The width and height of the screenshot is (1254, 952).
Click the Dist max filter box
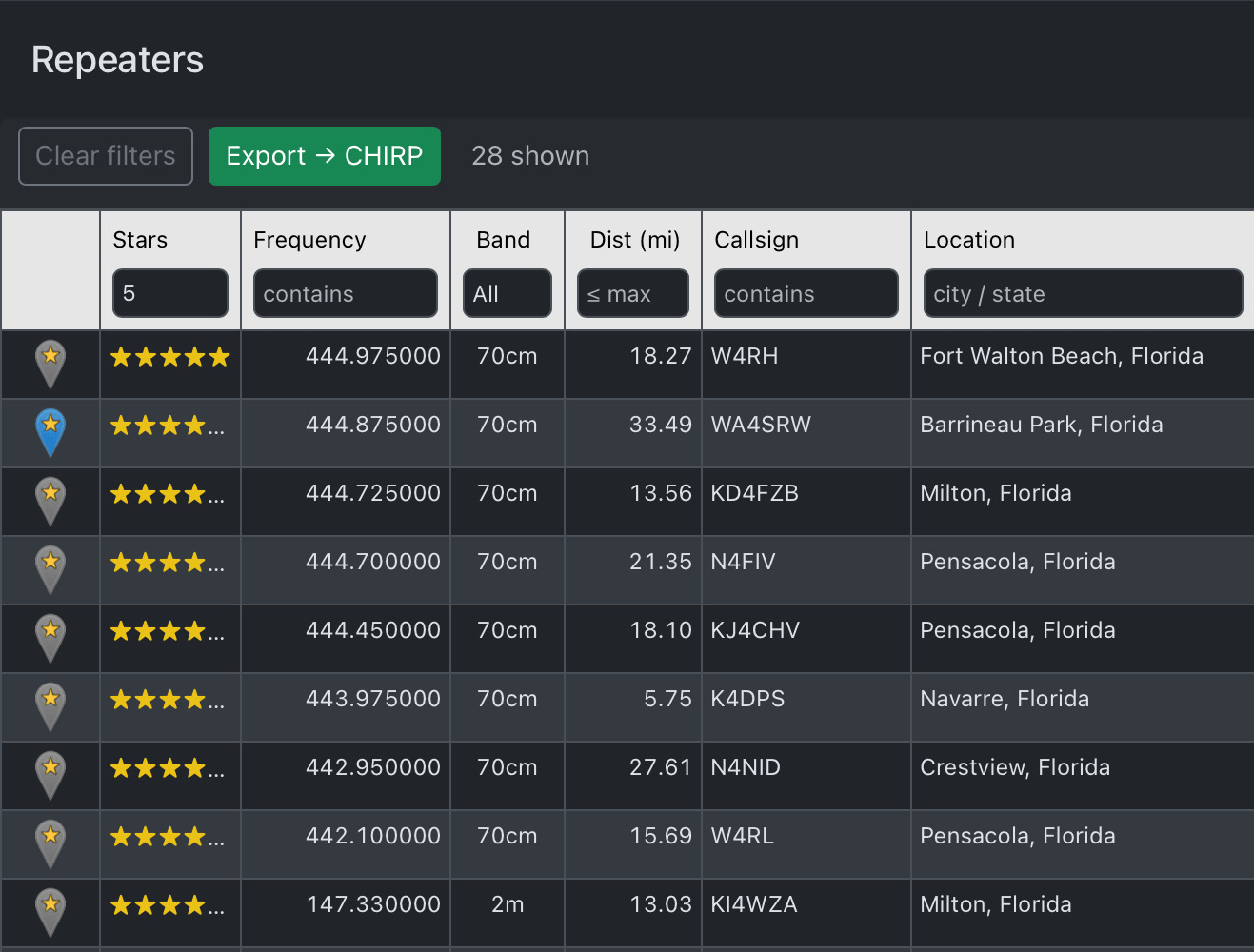click(x=632, y=293)
